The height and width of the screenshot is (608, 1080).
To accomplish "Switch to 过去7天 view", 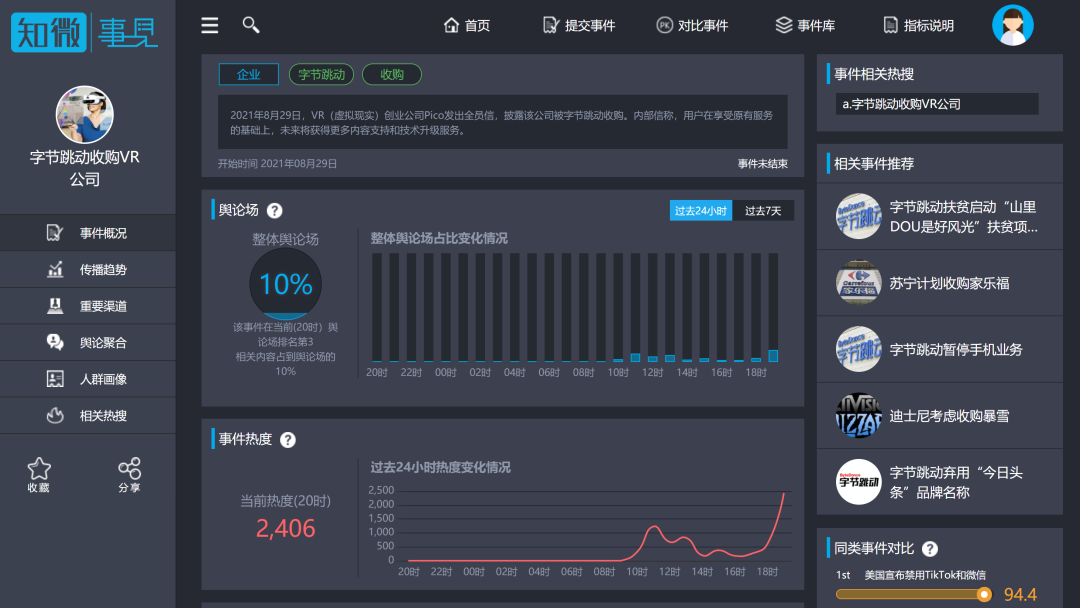I will [x=762, y=211].
